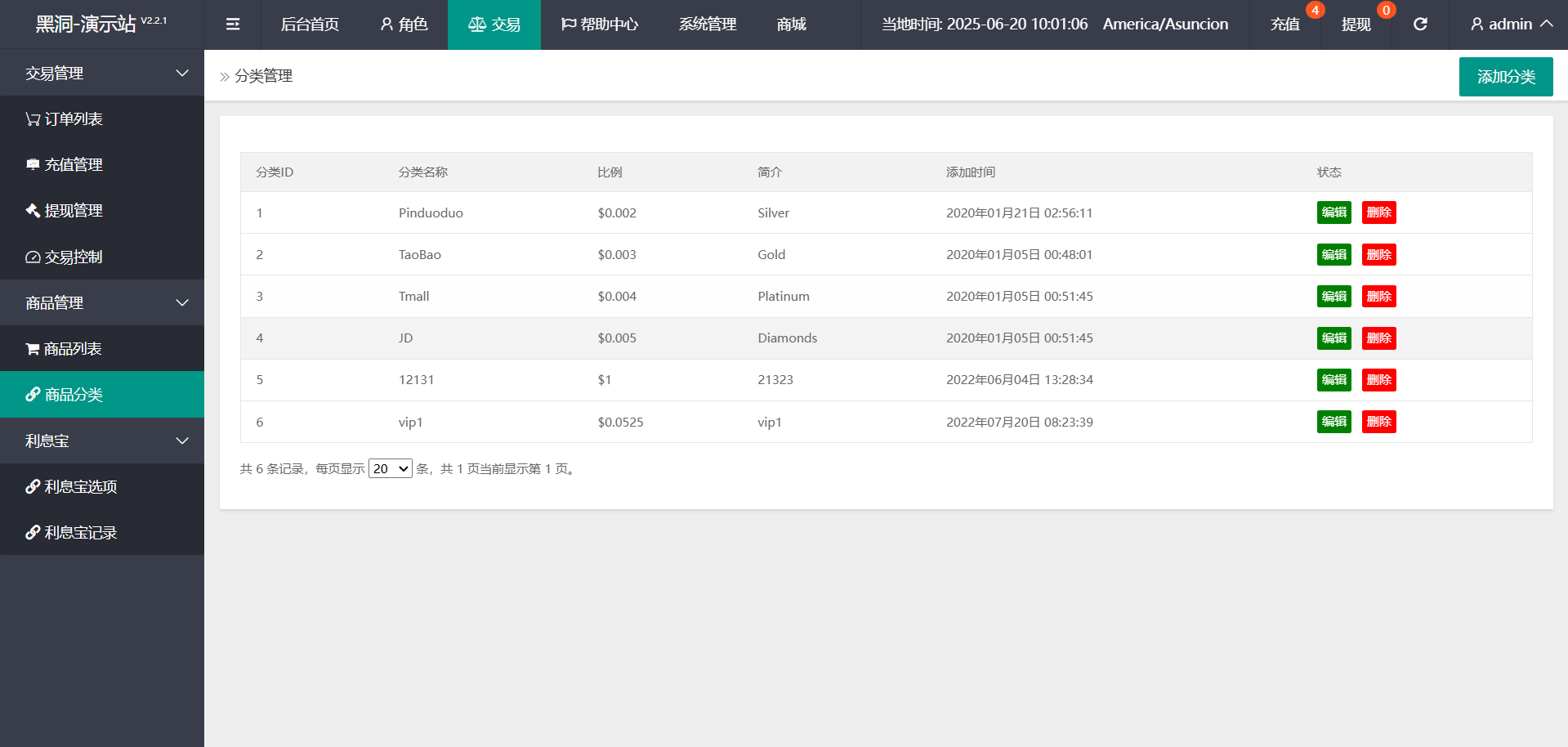This screenshot has width=1568, height=747.
Task: Open 交易控制 in the sidebar
Action: [x=102, y=257]
